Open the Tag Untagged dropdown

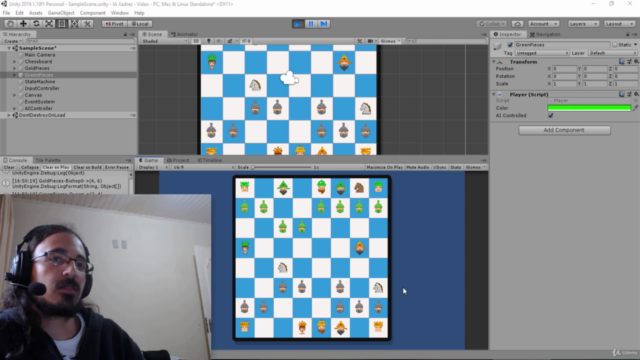pyautogui.click(x=542, y=53)
